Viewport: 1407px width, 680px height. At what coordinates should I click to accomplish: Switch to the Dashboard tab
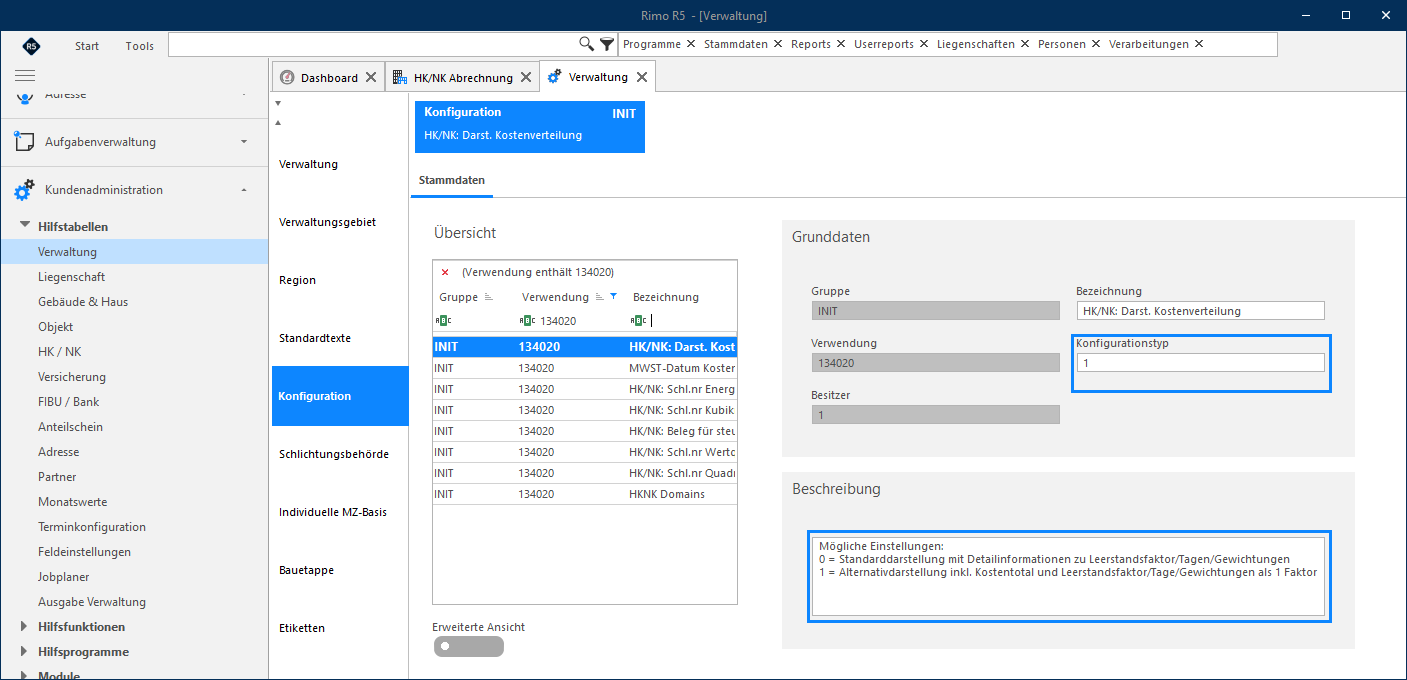pyautogui.click(x=329, y=77)
